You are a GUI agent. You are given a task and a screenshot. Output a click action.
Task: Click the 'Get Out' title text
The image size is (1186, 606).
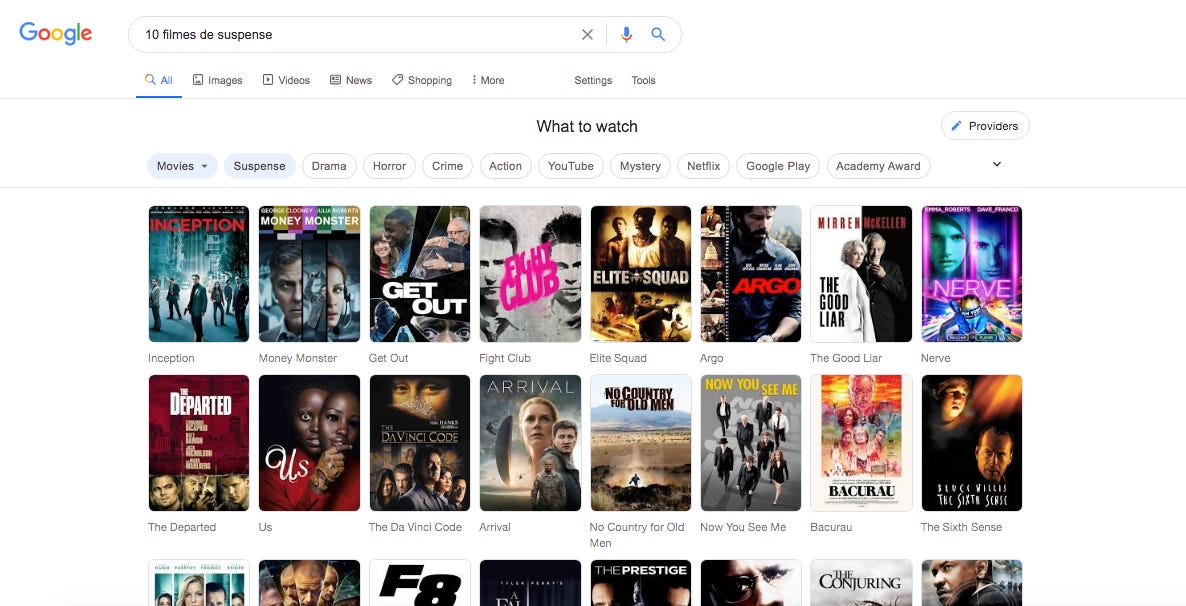[389, 358]
